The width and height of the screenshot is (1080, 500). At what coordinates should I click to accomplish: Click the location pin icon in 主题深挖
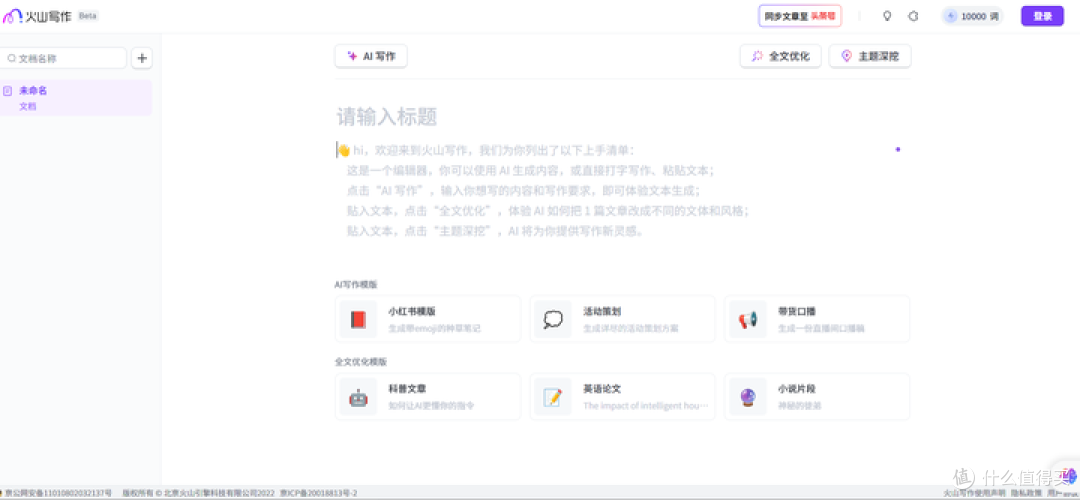847,56
